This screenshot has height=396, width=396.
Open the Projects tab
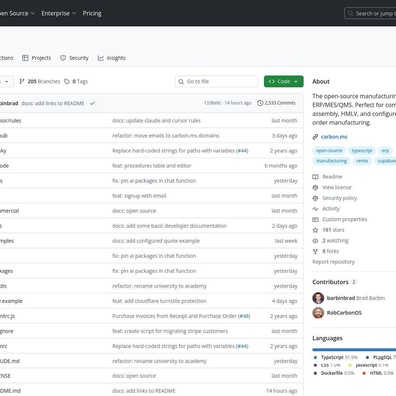36,58
